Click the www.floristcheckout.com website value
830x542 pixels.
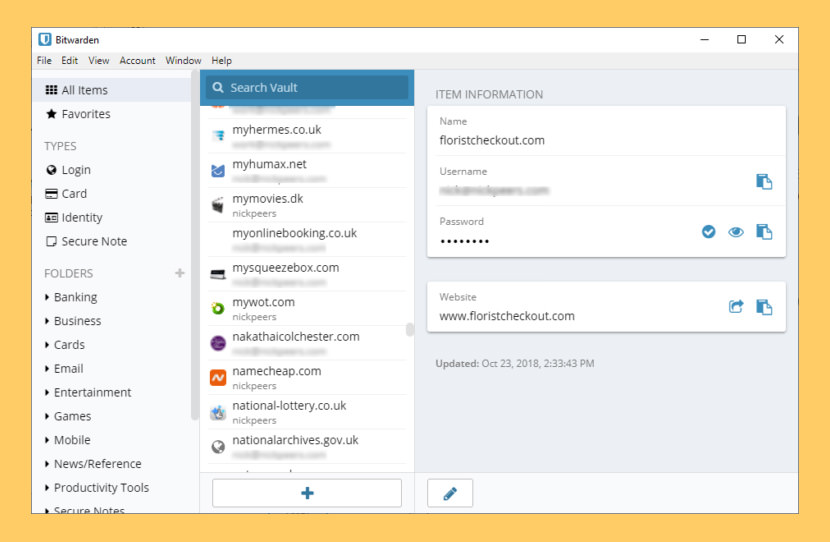[507, 316]
